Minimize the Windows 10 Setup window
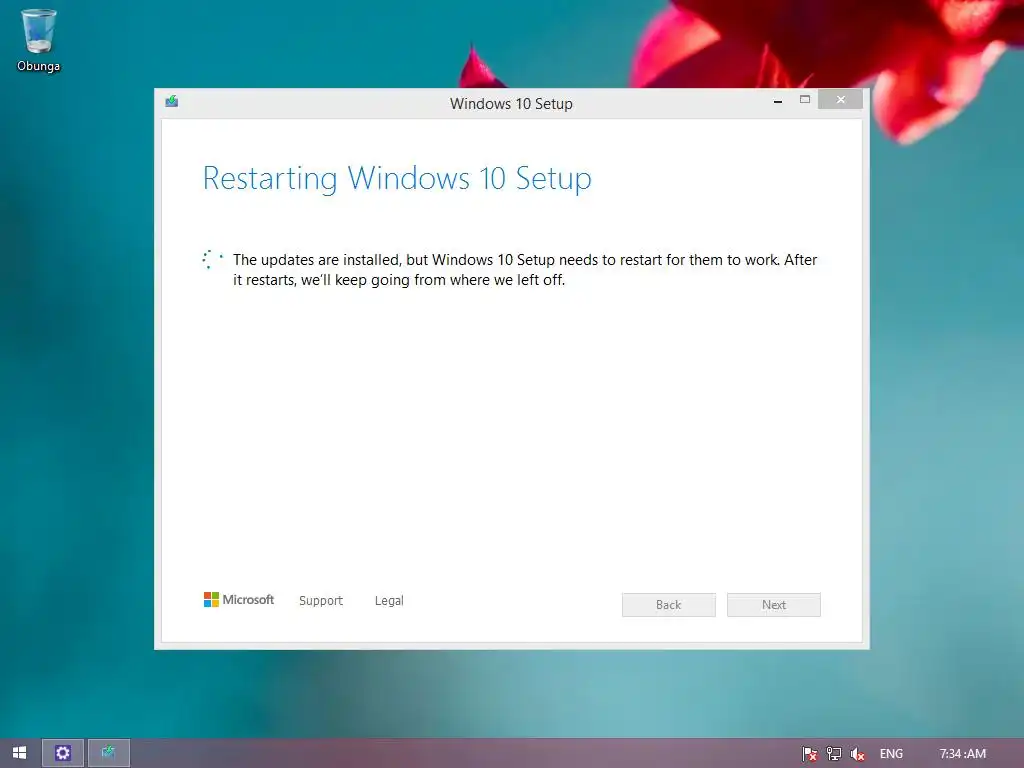Screen dimensions: 1024x768 (778, 101)
